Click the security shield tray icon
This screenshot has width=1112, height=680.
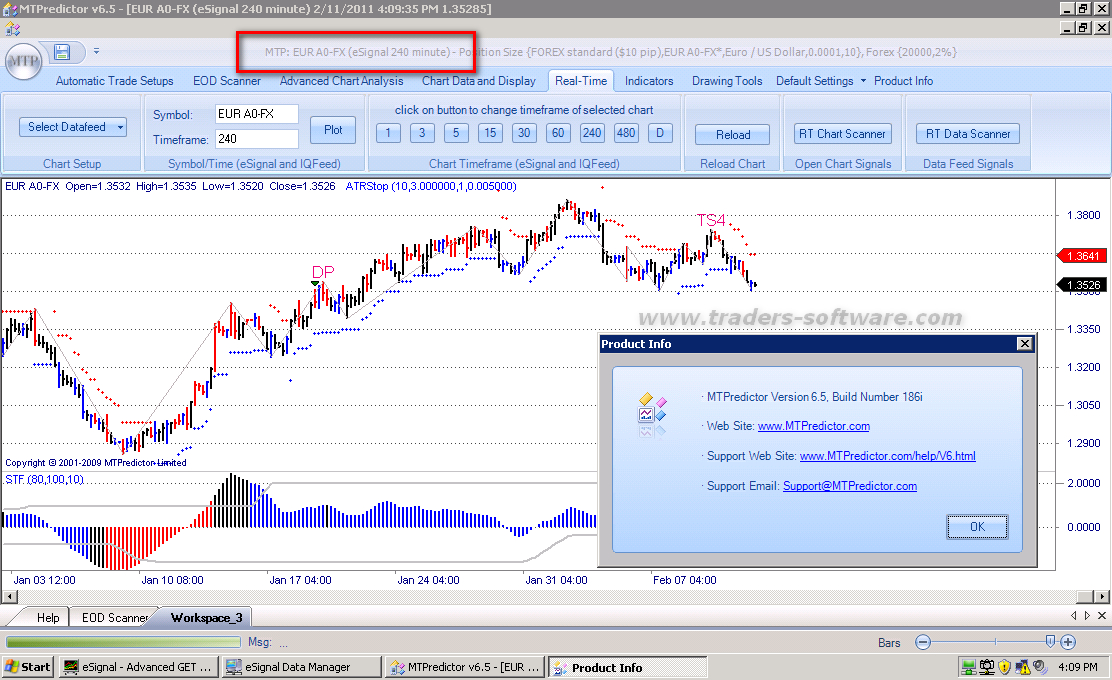(x=1006, y=667)
